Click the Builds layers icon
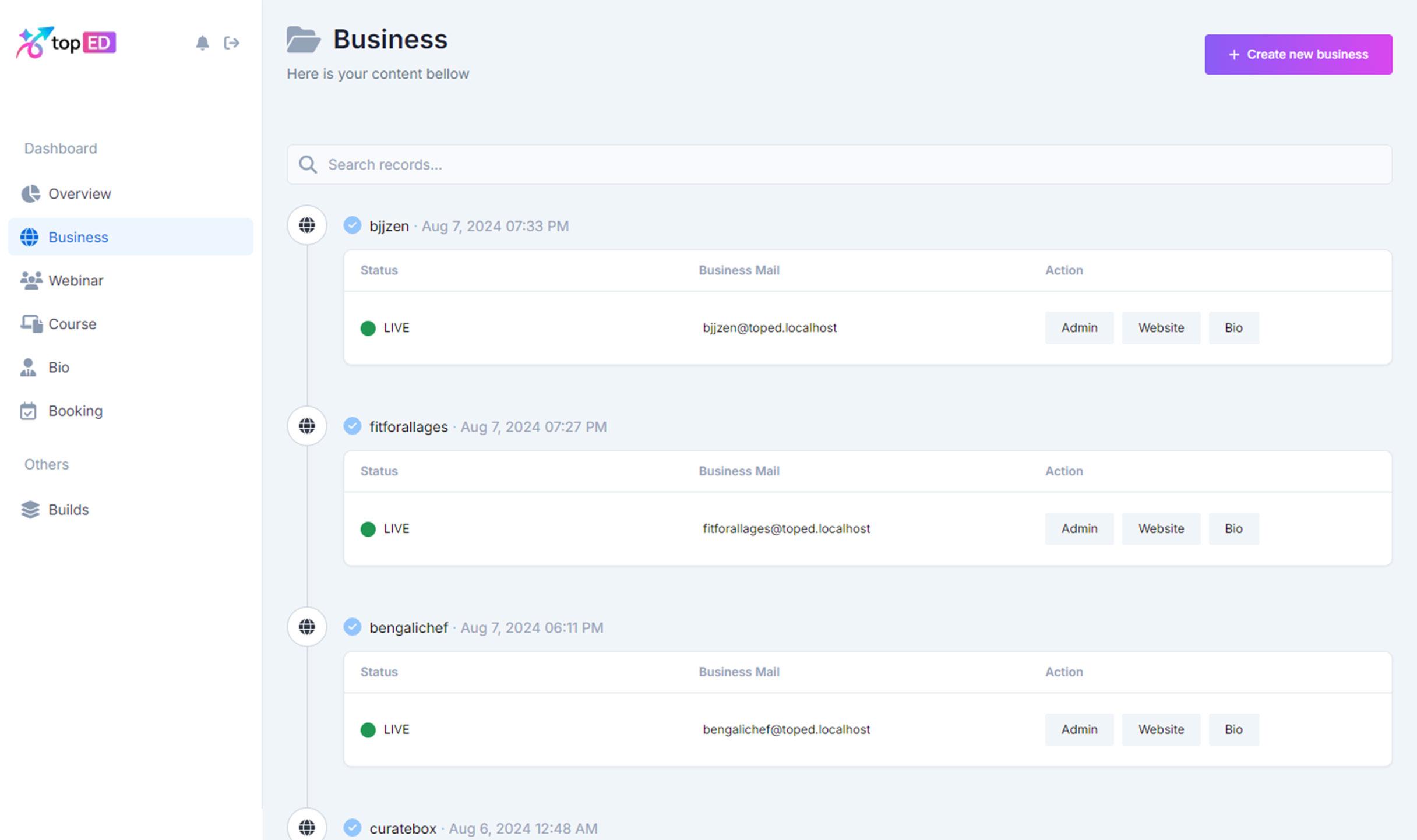 (x=30, y=510)
